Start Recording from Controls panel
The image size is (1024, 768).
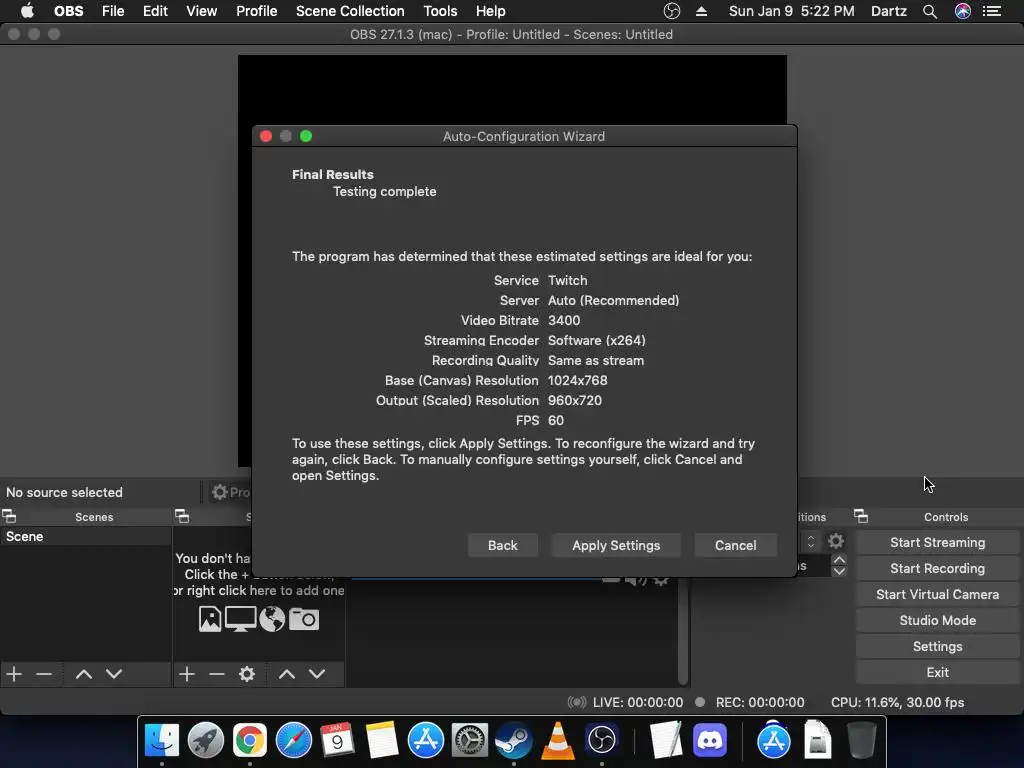click(937, 569)
